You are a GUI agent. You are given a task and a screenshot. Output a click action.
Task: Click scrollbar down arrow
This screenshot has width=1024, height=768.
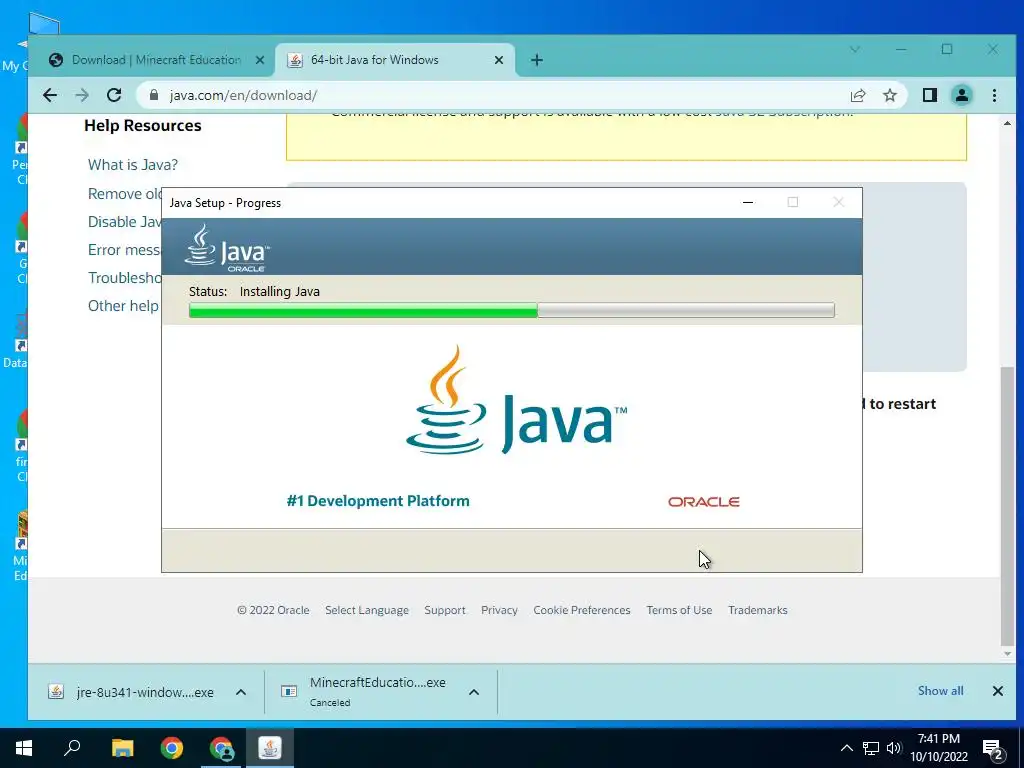point(1007,654)
